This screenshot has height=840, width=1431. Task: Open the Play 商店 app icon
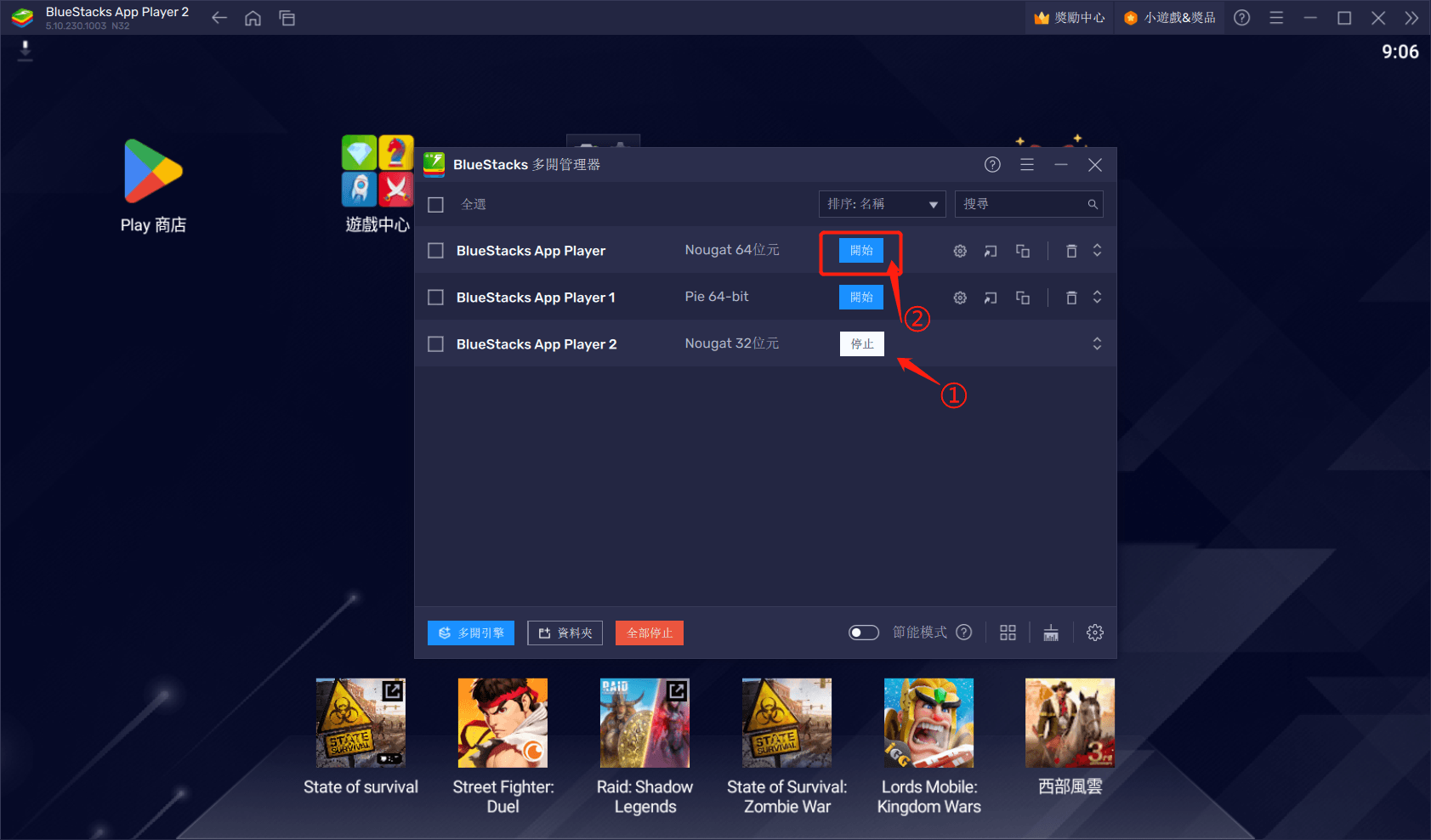click(x=154, y=172)
